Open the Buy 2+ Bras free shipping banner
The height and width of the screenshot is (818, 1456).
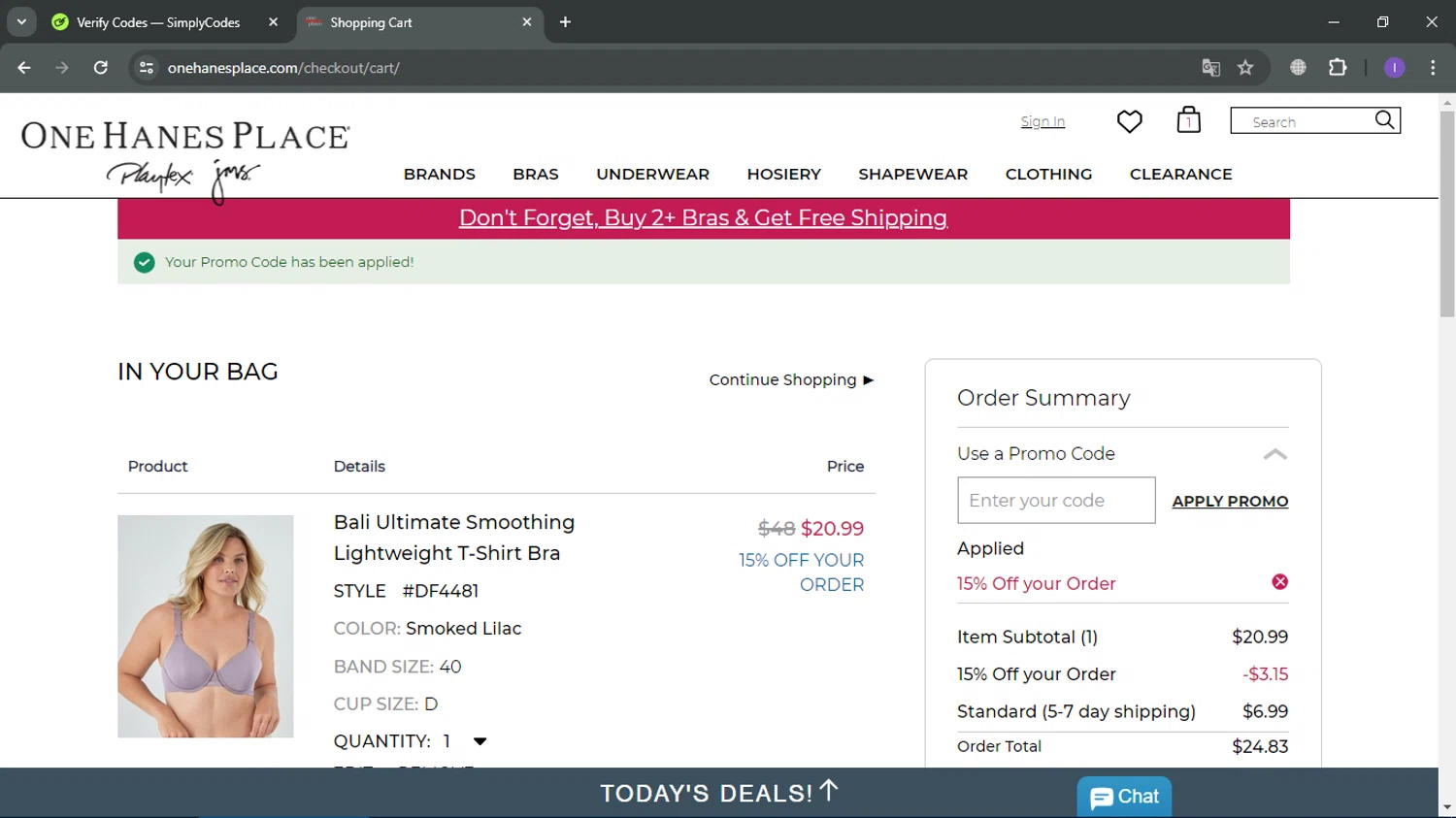tap(703, 218)
